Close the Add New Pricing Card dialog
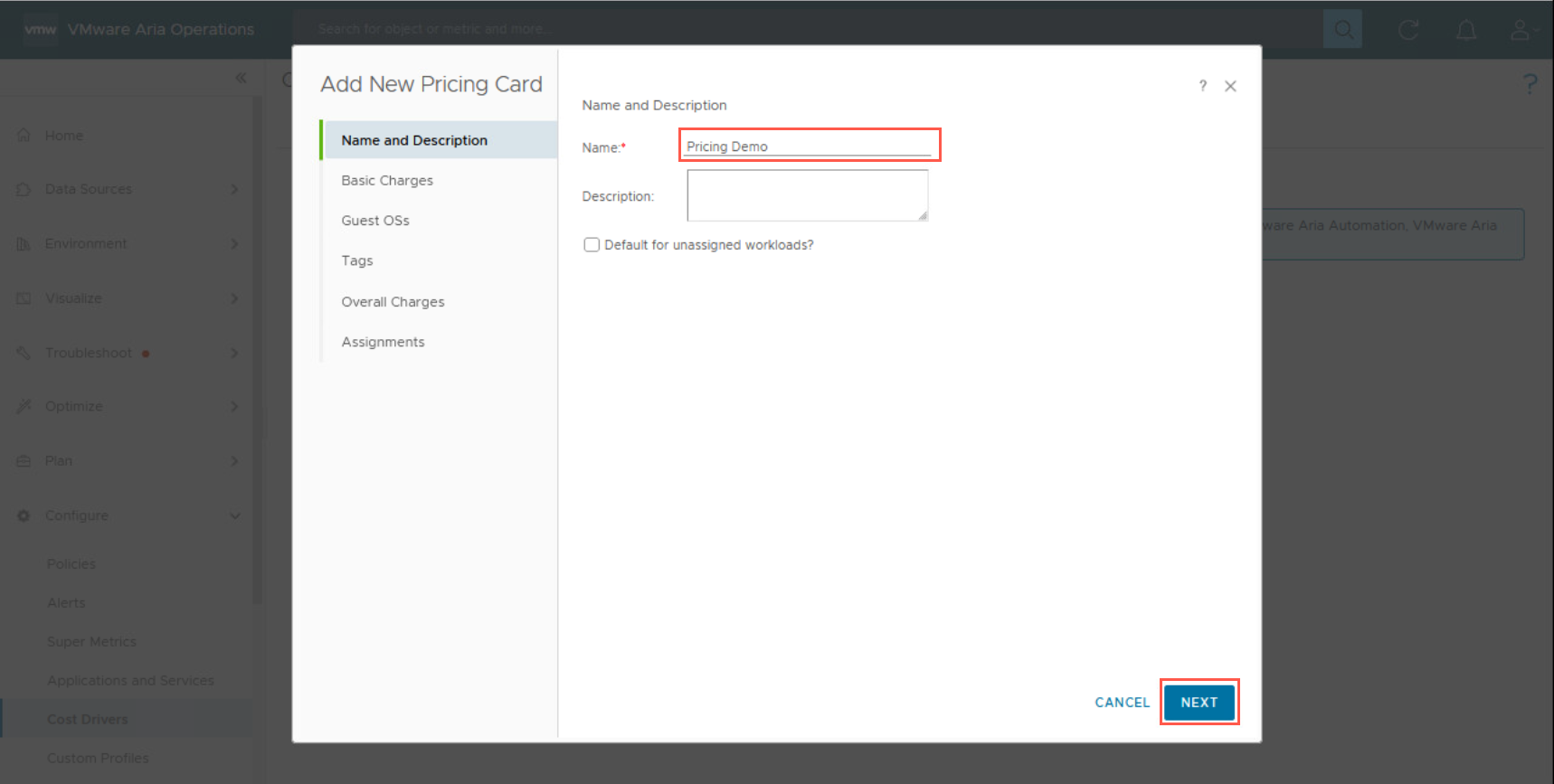This screenshot has height=784, width=1554. (1230, 86)
